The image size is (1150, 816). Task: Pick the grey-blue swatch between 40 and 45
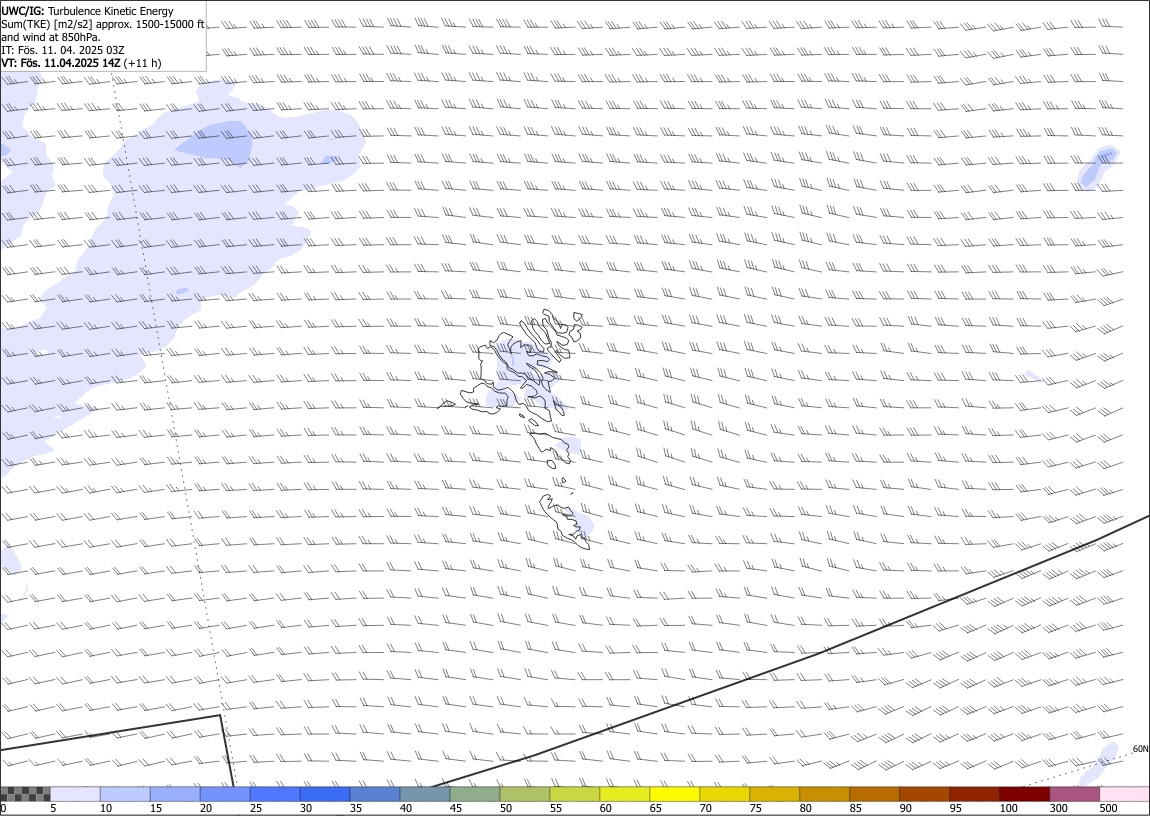[x=425, y=794]
